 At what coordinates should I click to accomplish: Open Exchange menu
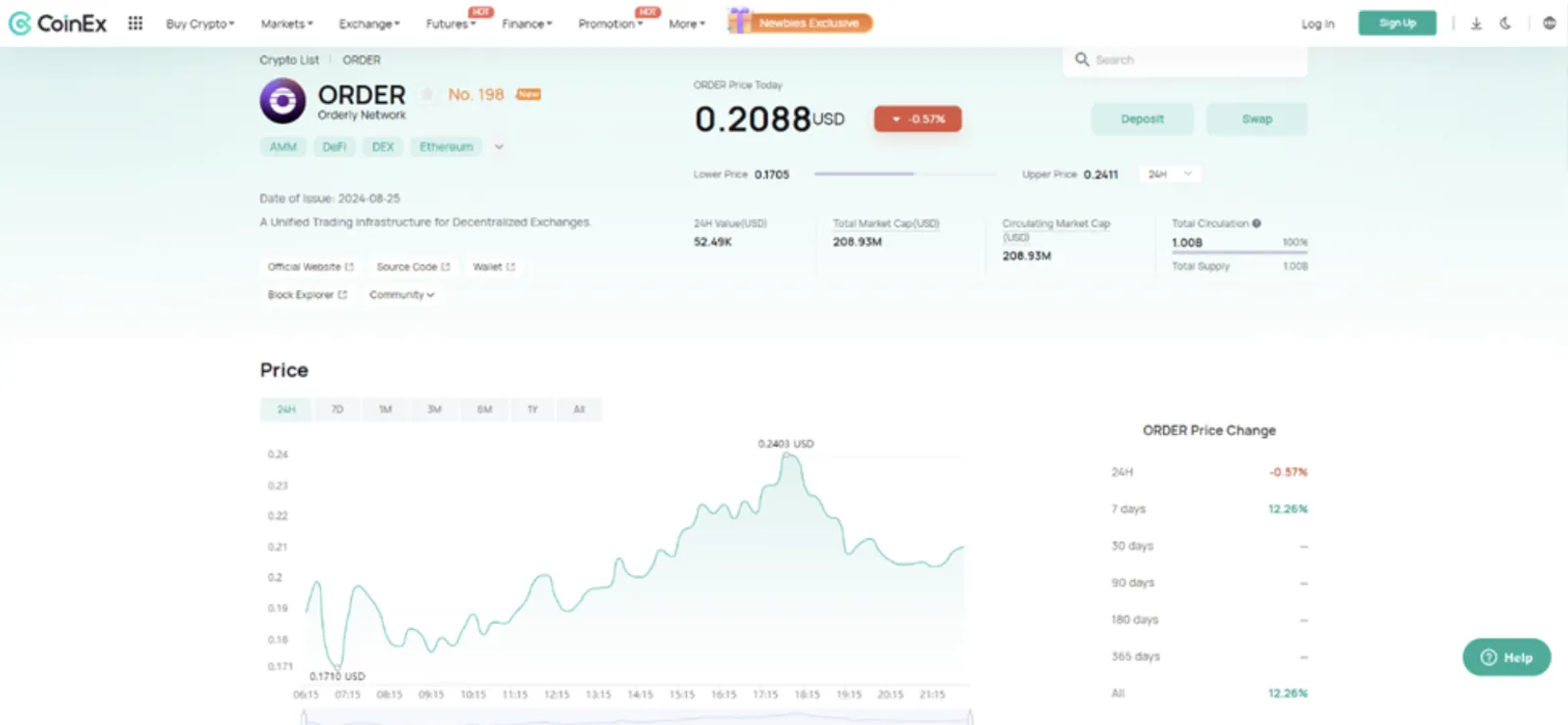point(368,24)
